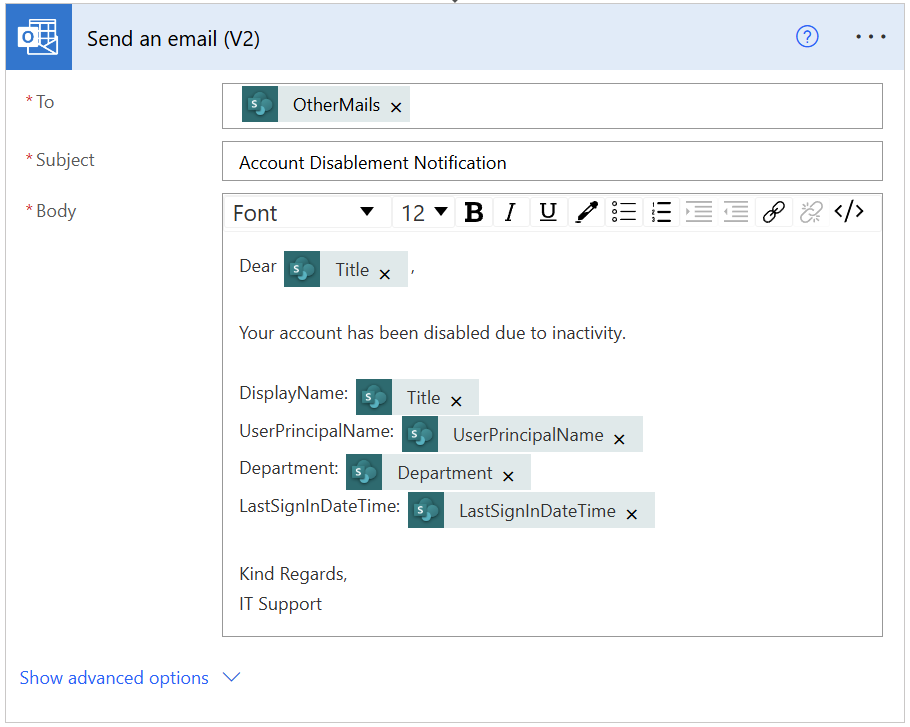This screenshot has height=727, width=910.
Task: Expand Show advanced options
Action: 130,678
